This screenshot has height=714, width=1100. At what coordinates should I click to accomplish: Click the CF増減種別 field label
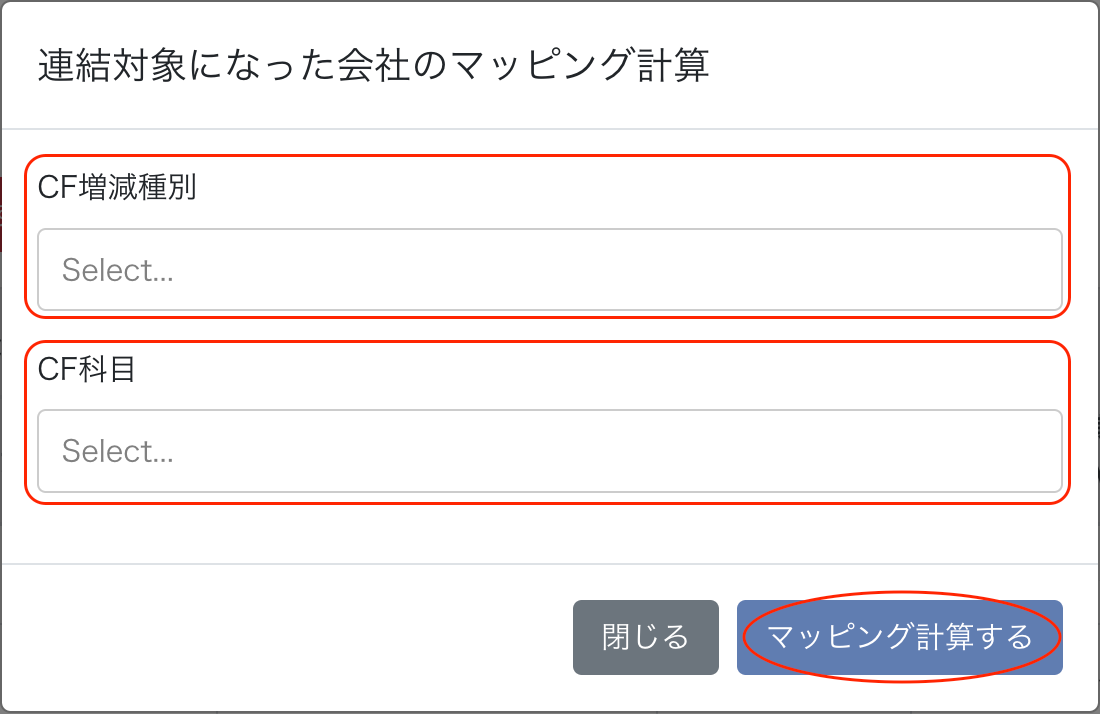(x=117, y=188)
